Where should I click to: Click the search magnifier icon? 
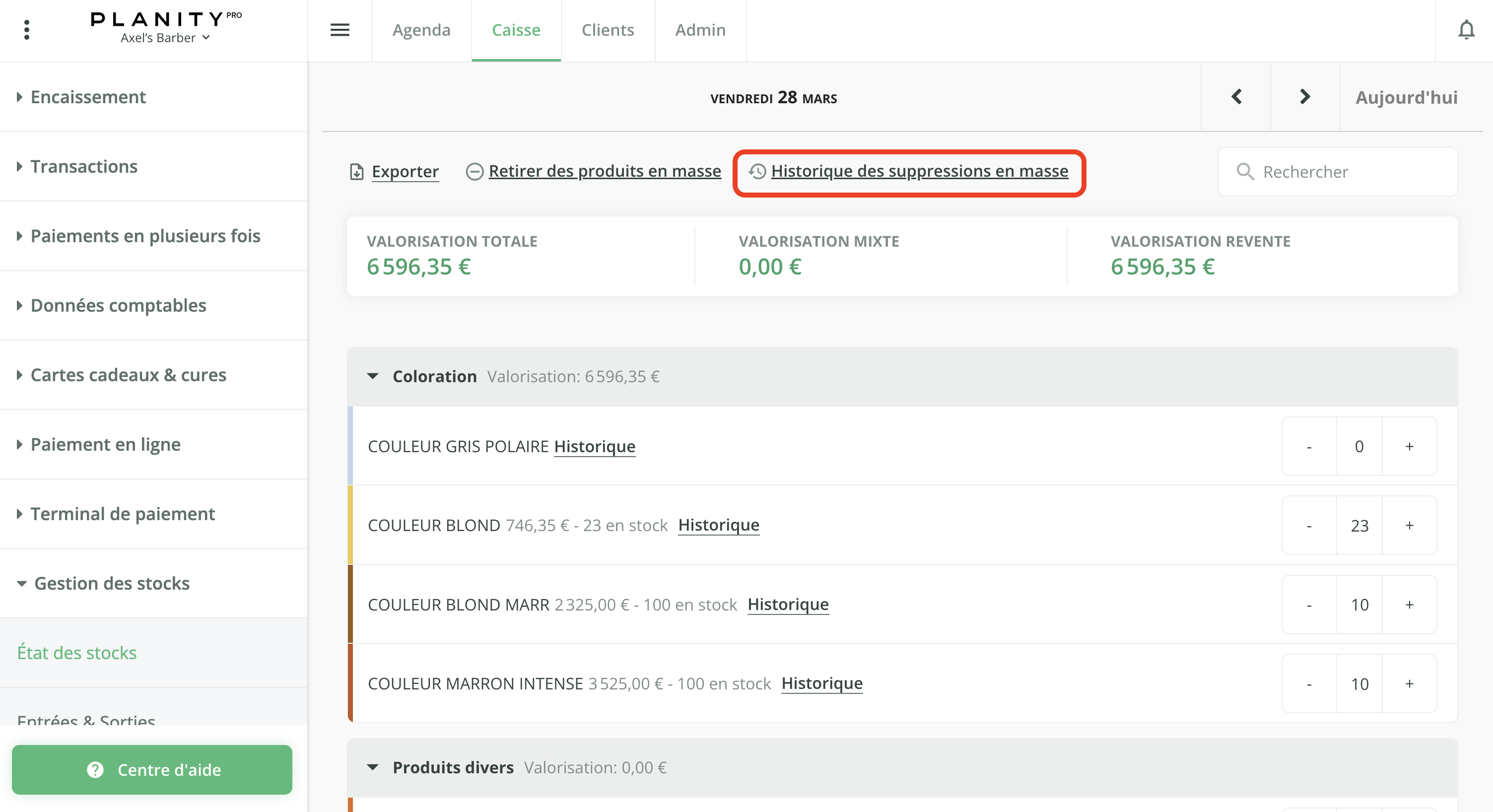pyautogui.click(x=1244, y=172)
